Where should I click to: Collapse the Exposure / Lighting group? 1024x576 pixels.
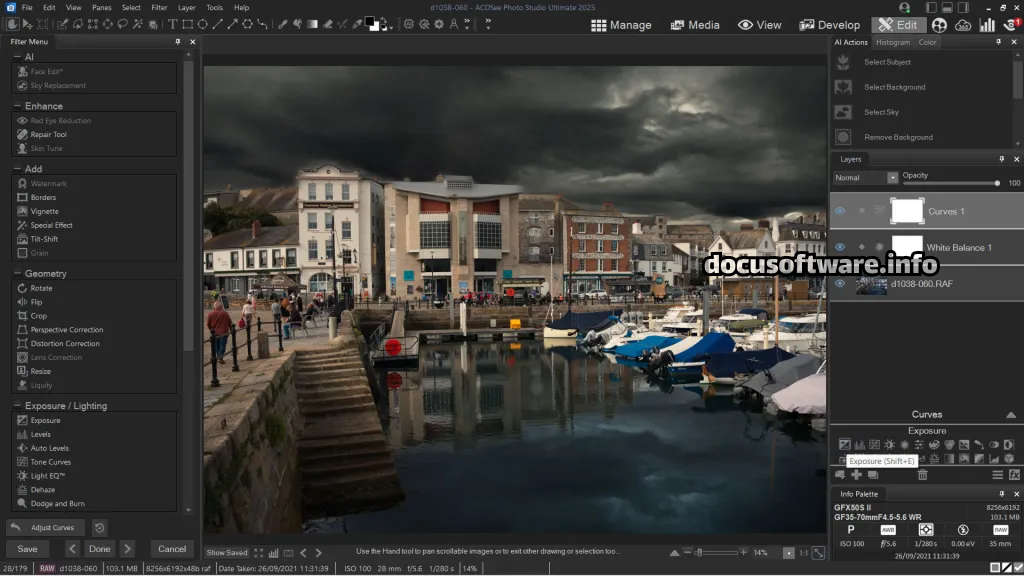point(17,406)
